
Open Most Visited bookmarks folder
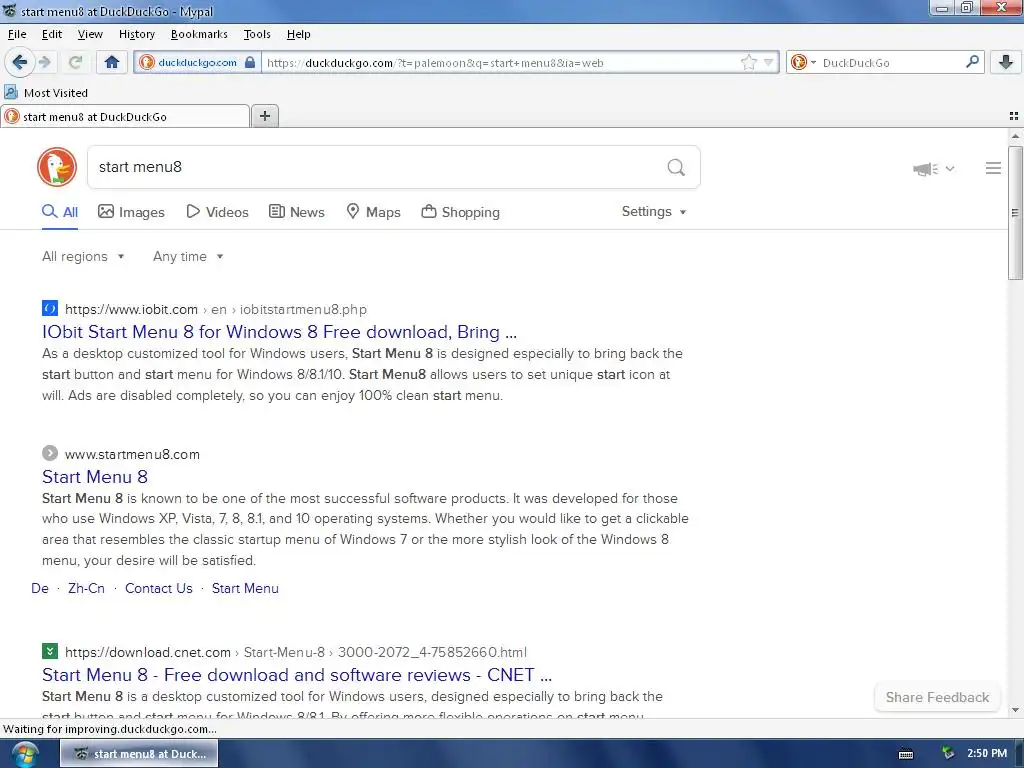click(46, 93)
